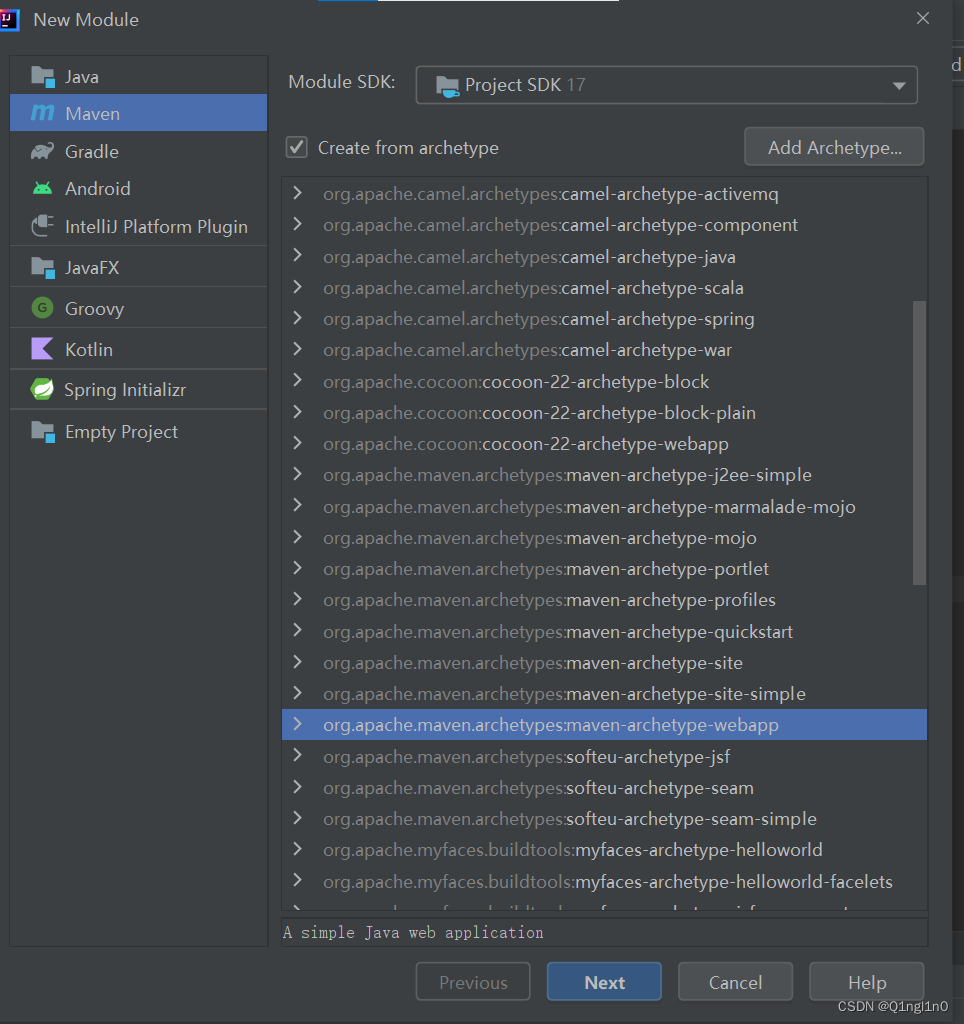Select maven-archetype-site-simple archetype
The height and width of the screenshot is (1024, 964).
pyautogui.click(x=604, y=694)
